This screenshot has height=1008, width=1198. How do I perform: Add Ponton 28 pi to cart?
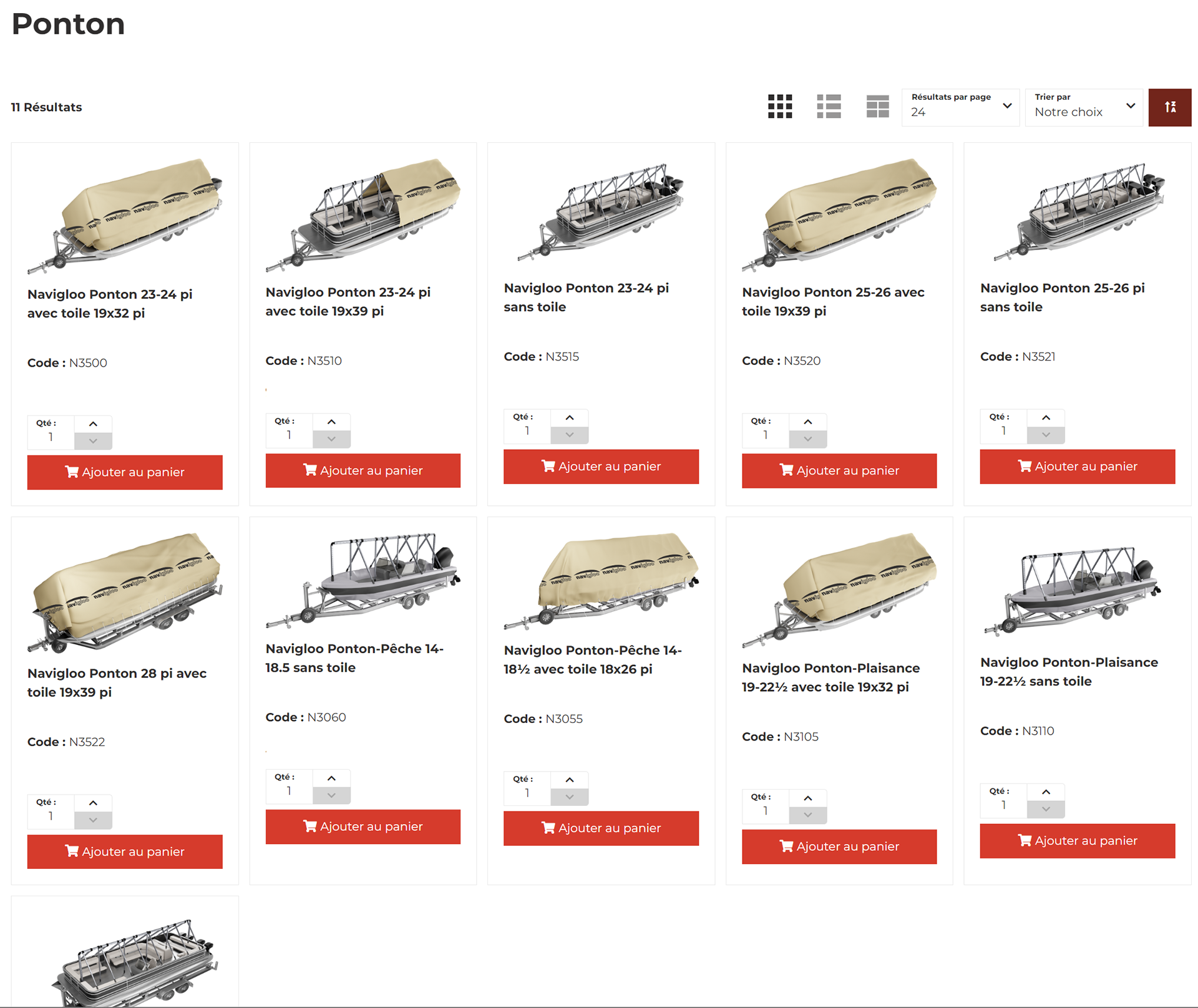tap(125, 851)
